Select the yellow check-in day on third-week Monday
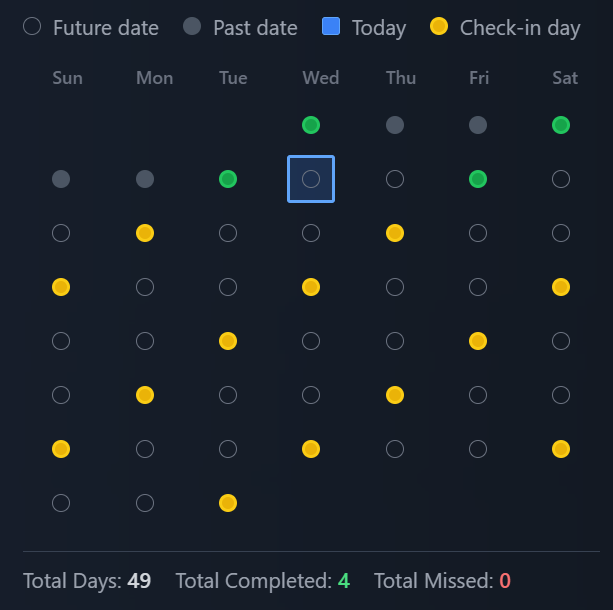This screenshot has width=613, height=610. pos(145,233)
